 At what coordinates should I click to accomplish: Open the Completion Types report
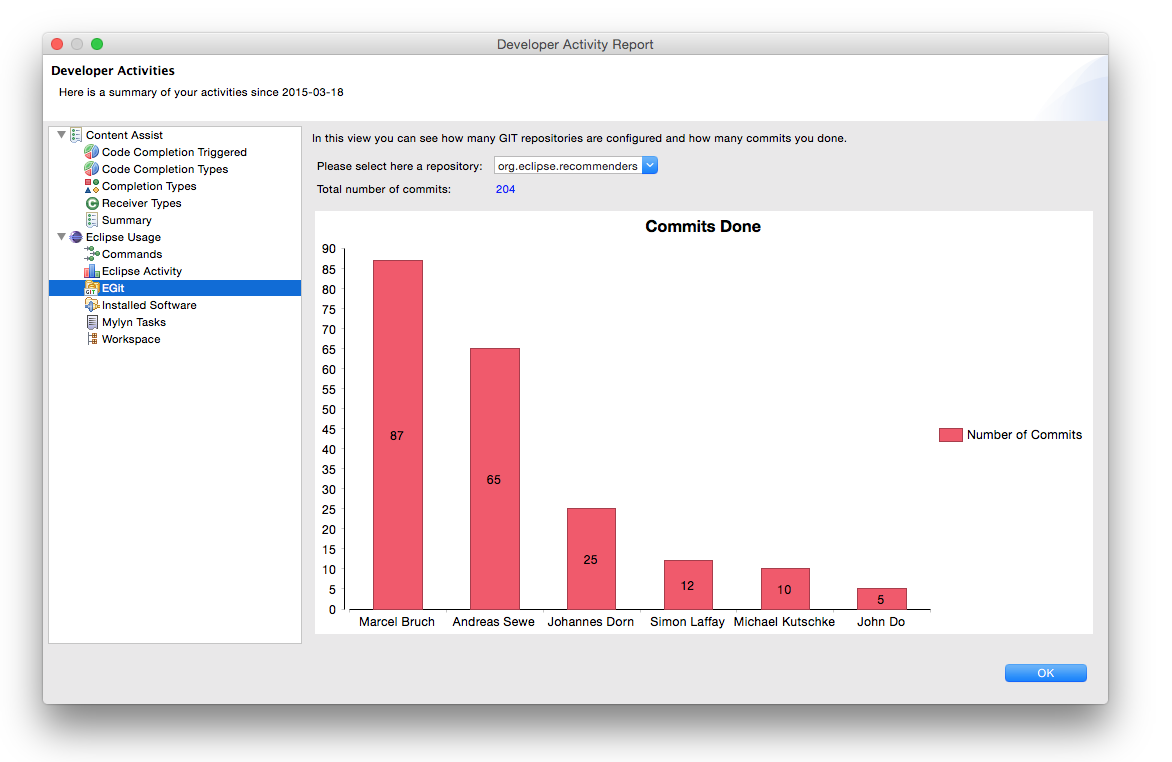pos(149,186)
